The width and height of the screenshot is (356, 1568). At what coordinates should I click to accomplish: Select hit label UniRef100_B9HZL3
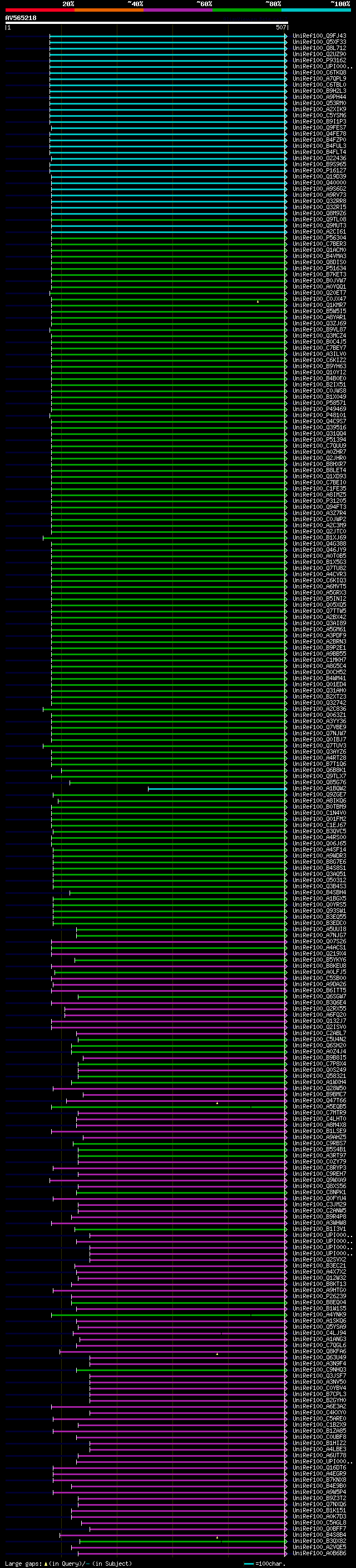point(319,91)
